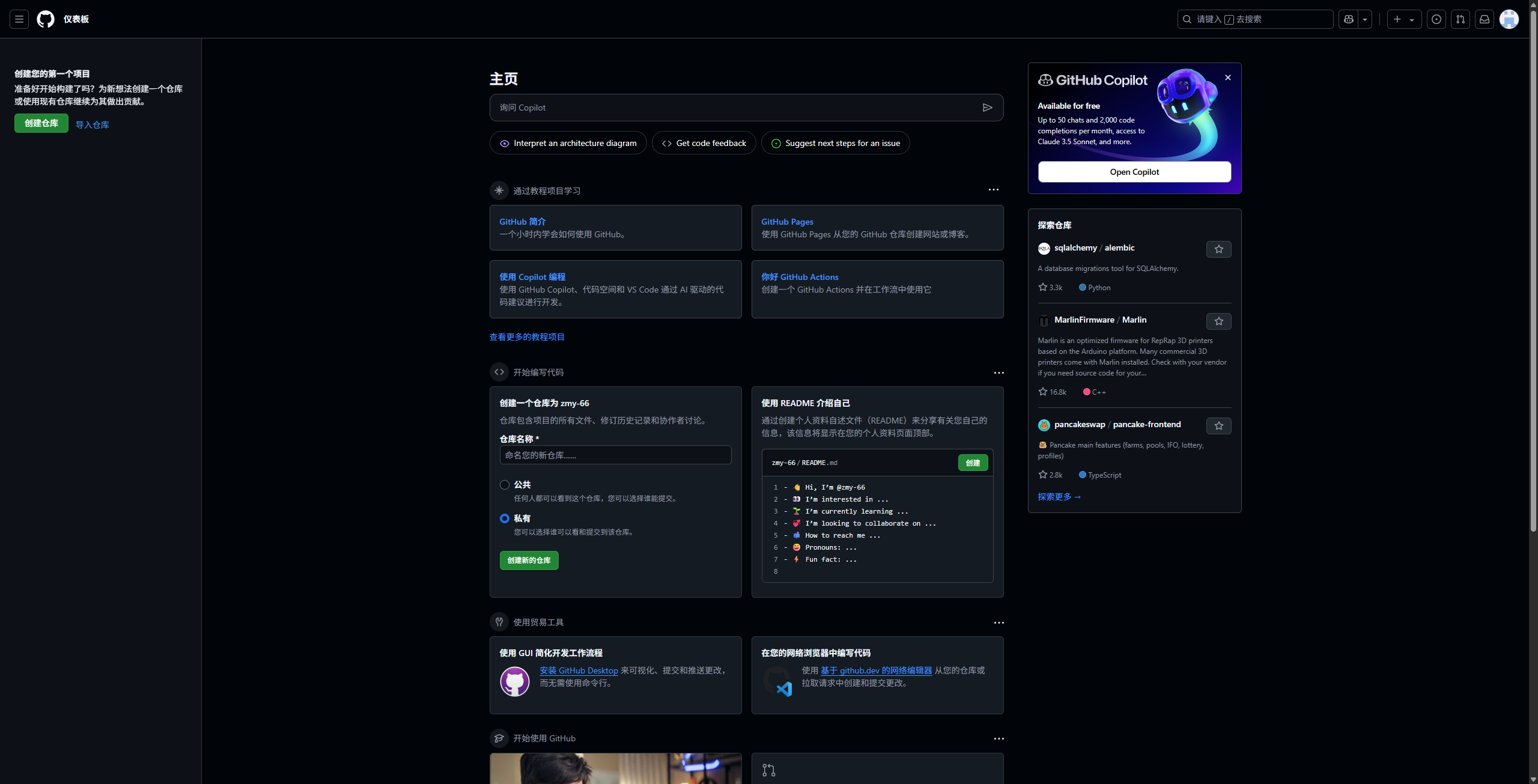Open the plus create-new dropdown
Image resolution: width=1538 pixels, height=784 pixels.
1404,19
